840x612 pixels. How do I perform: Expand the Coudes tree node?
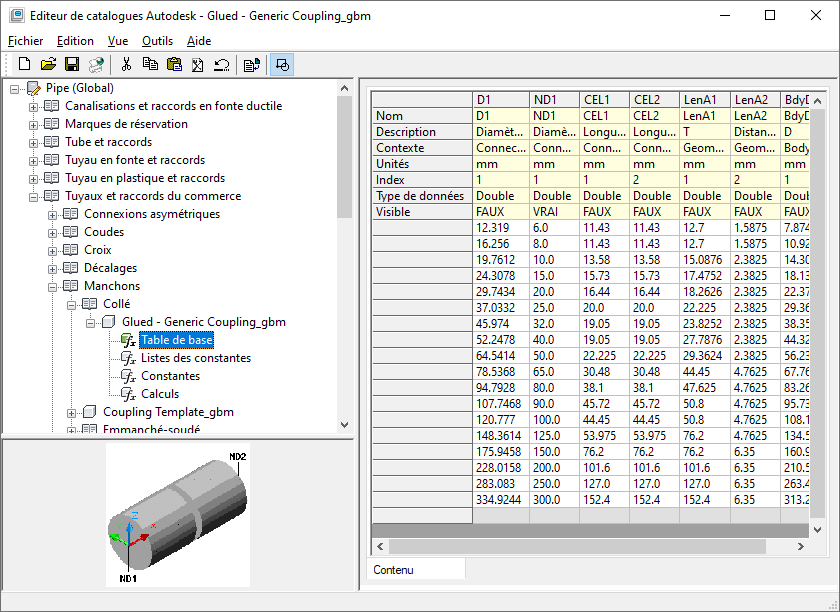click(53, 232)
